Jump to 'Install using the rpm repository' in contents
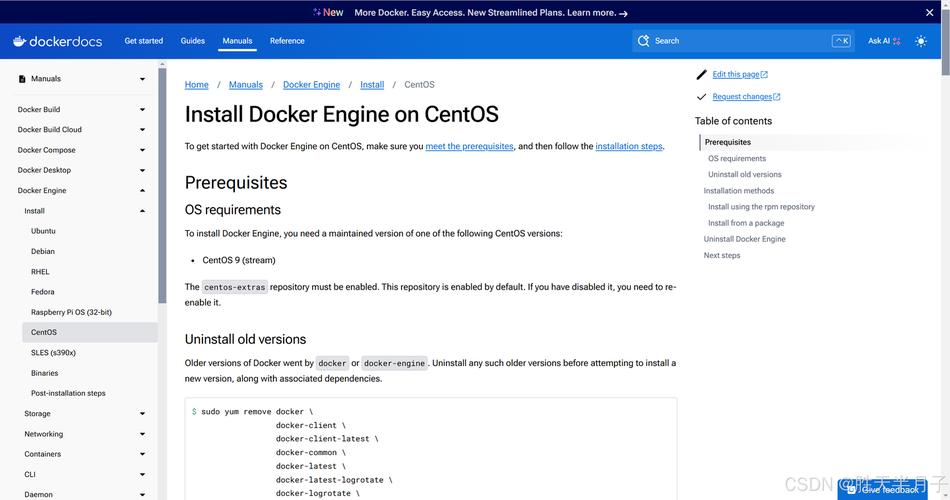Viewport: 950px width, 500px height. point(761,207)
